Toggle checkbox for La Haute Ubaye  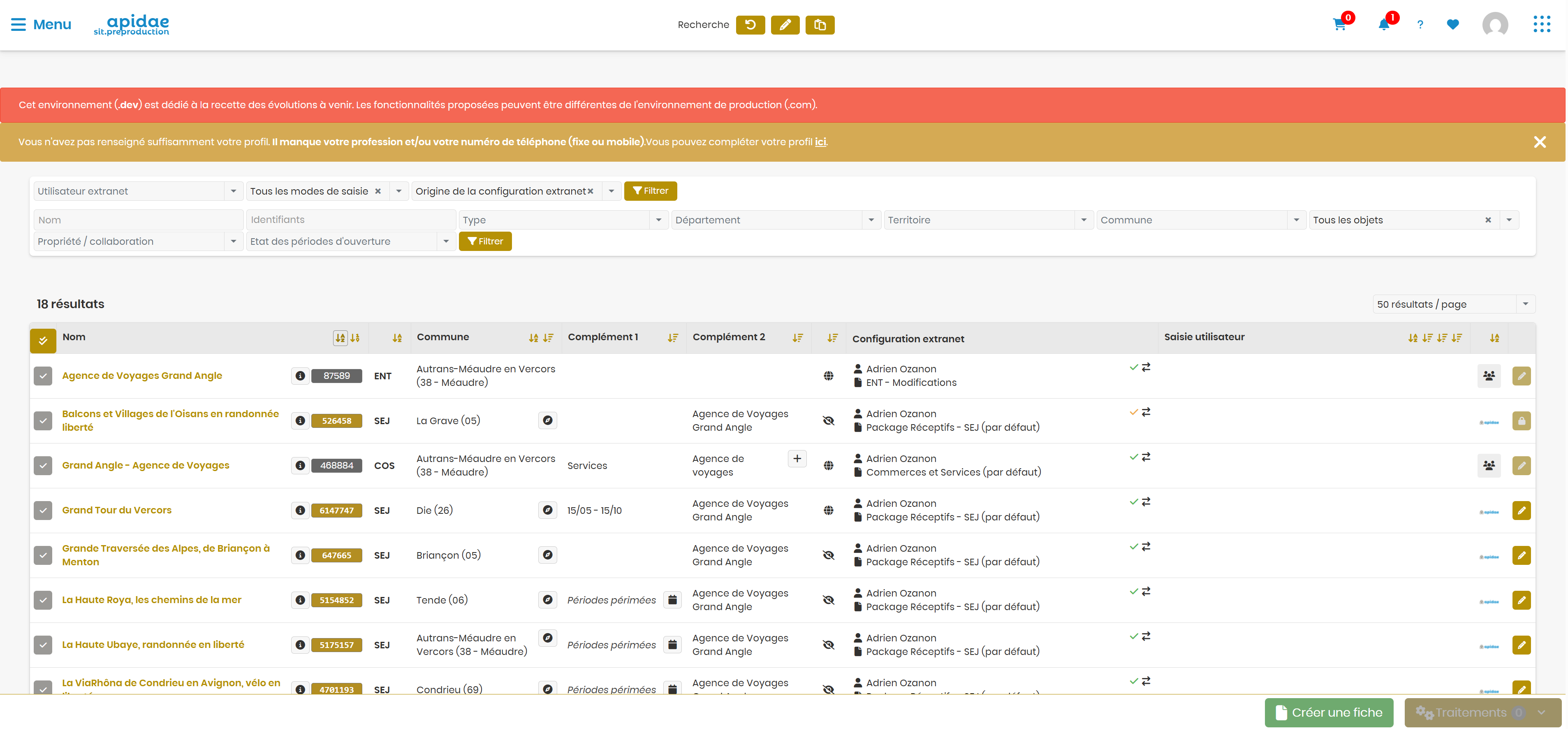tap(43, 645)
